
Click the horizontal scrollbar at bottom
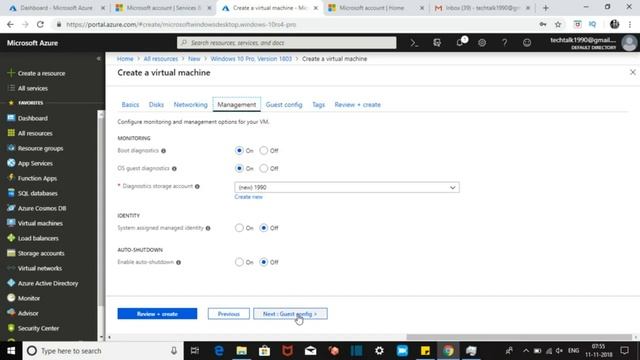519,337
